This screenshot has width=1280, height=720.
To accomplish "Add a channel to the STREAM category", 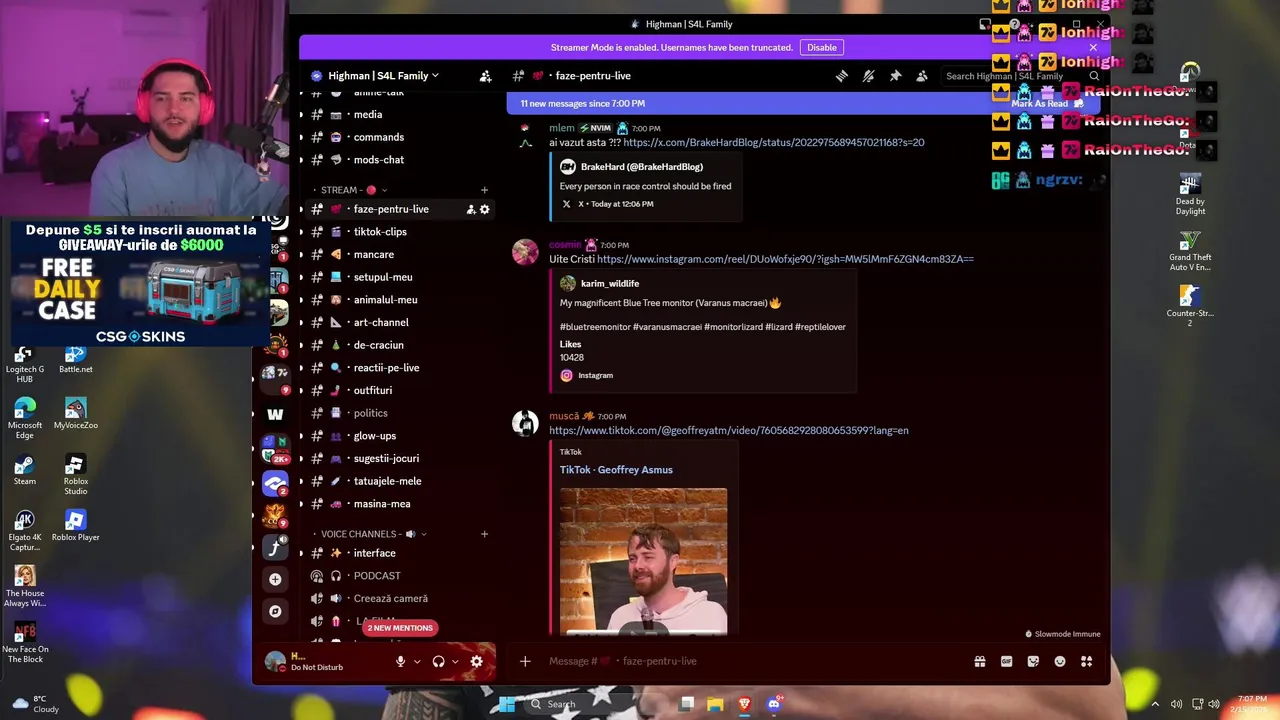I will (484, 190).
